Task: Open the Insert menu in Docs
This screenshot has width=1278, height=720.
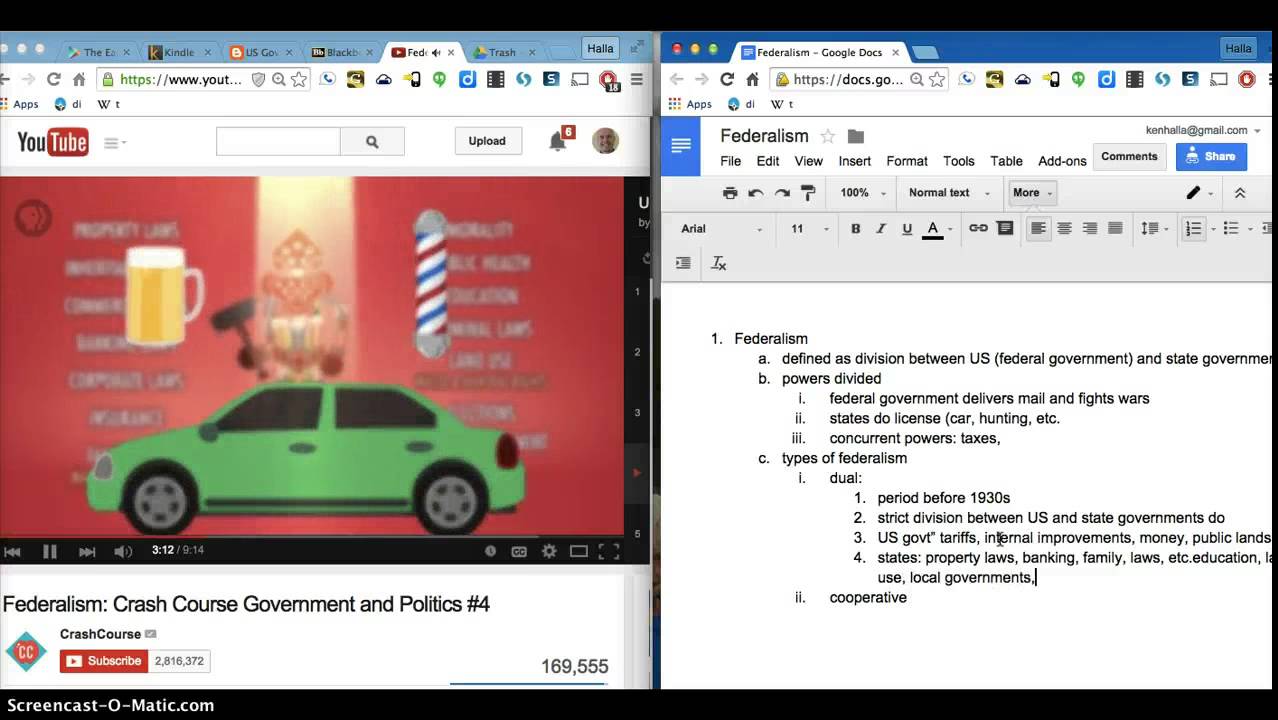Action: [854, 161]
